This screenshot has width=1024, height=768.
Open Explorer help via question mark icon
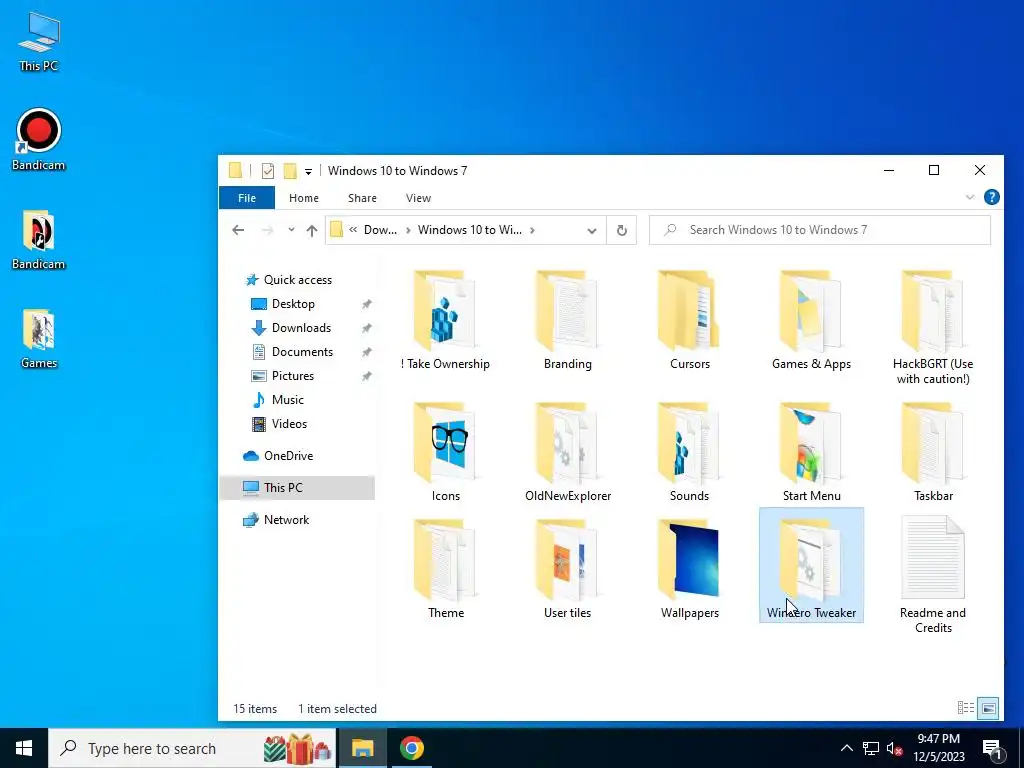pos(991,197)
